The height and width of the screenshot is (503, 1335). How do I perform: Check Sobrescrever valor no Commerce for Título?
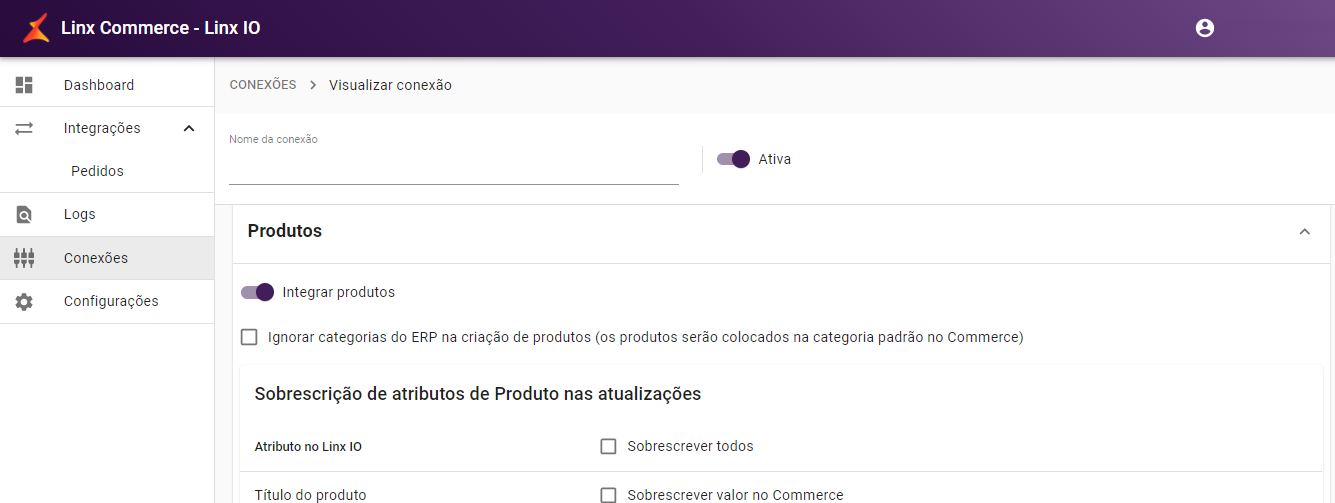608,495
